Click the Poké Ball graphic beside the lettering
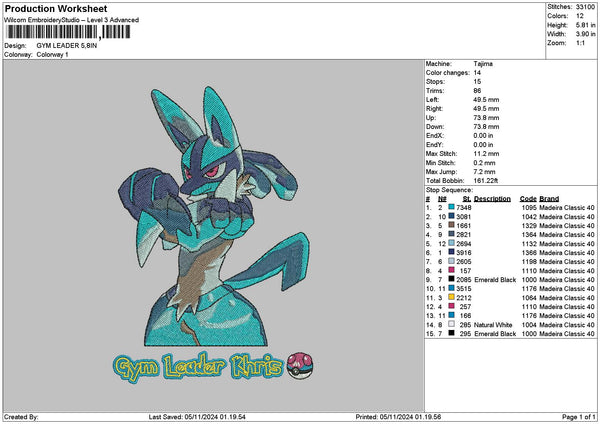This screenshot has width=600, height=424. [x=300, y=366]
